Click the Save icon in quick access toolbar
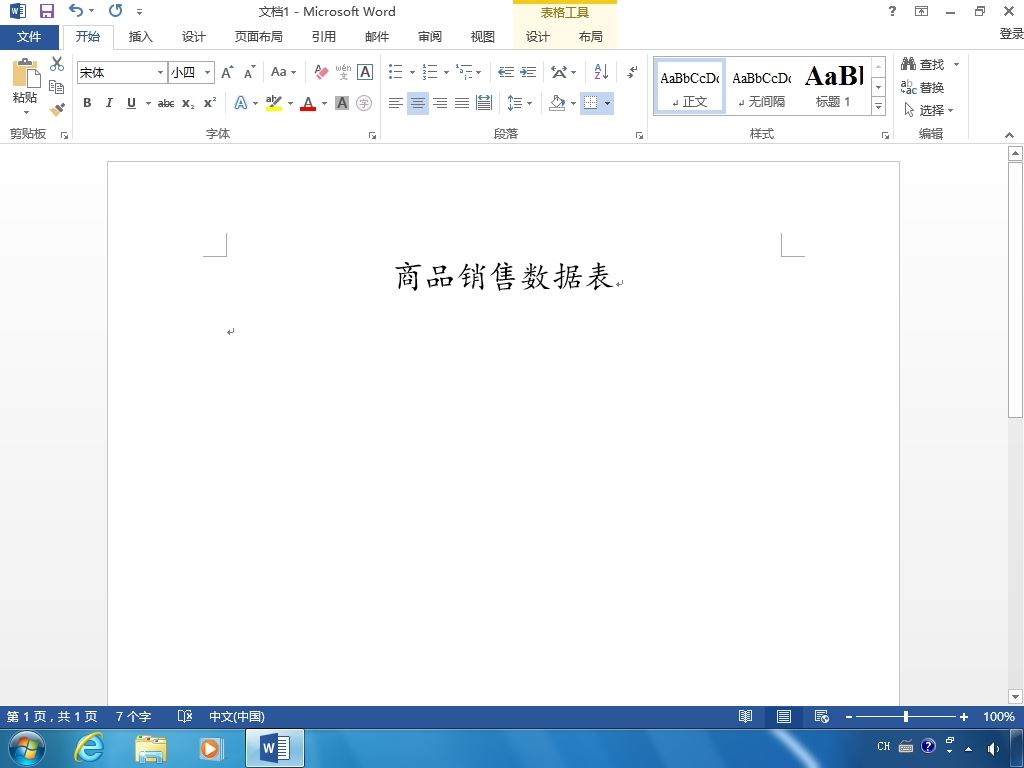This screenshot has width=1024, height=768. pos(46,11)
